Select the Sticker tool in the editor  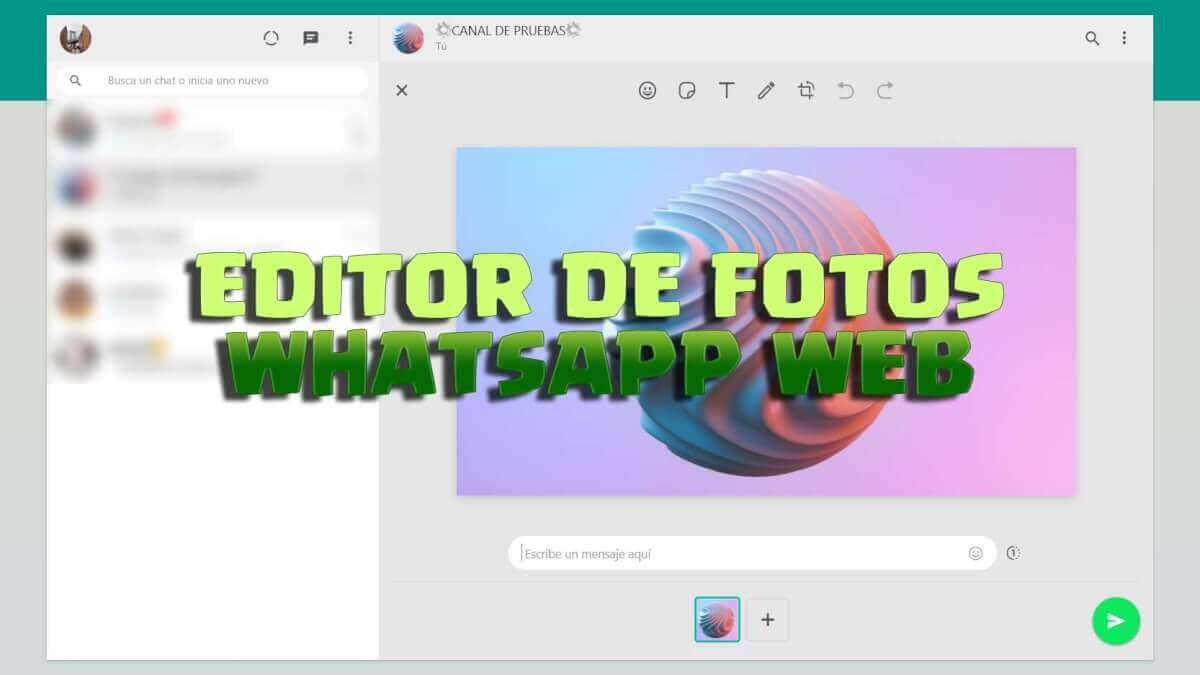coord(687,90)
